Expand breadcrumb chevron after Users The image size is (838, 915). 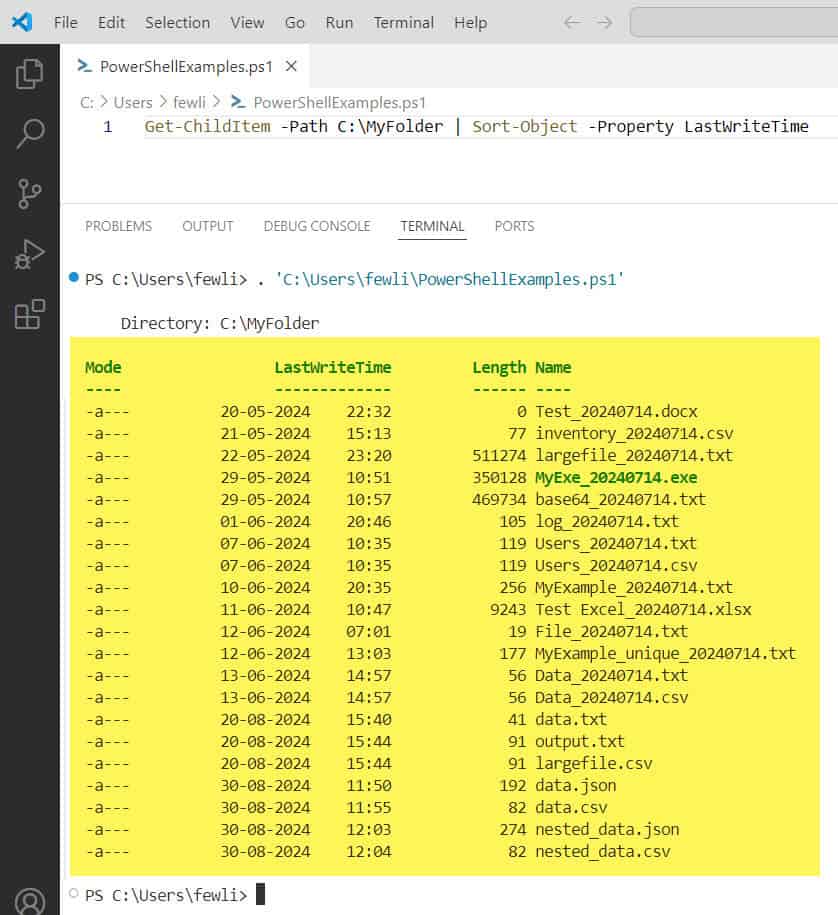pyautogui.click(x=163, y=102)
